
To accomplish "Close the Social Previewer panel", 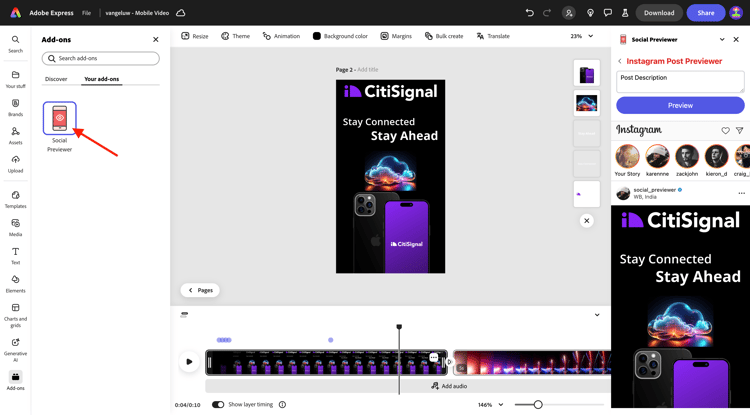I will pos(736,40).
